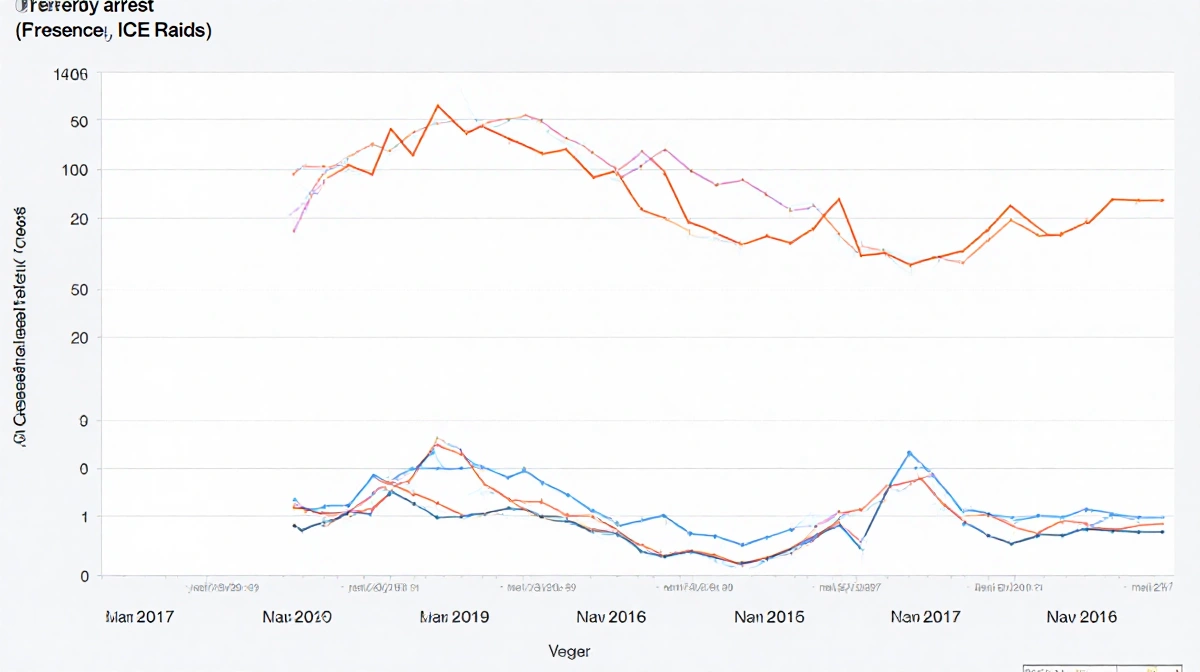This screenshot has height=672, width=1200.
Task: Click the right end of the upper orange line
Action: pos(1162,201)
